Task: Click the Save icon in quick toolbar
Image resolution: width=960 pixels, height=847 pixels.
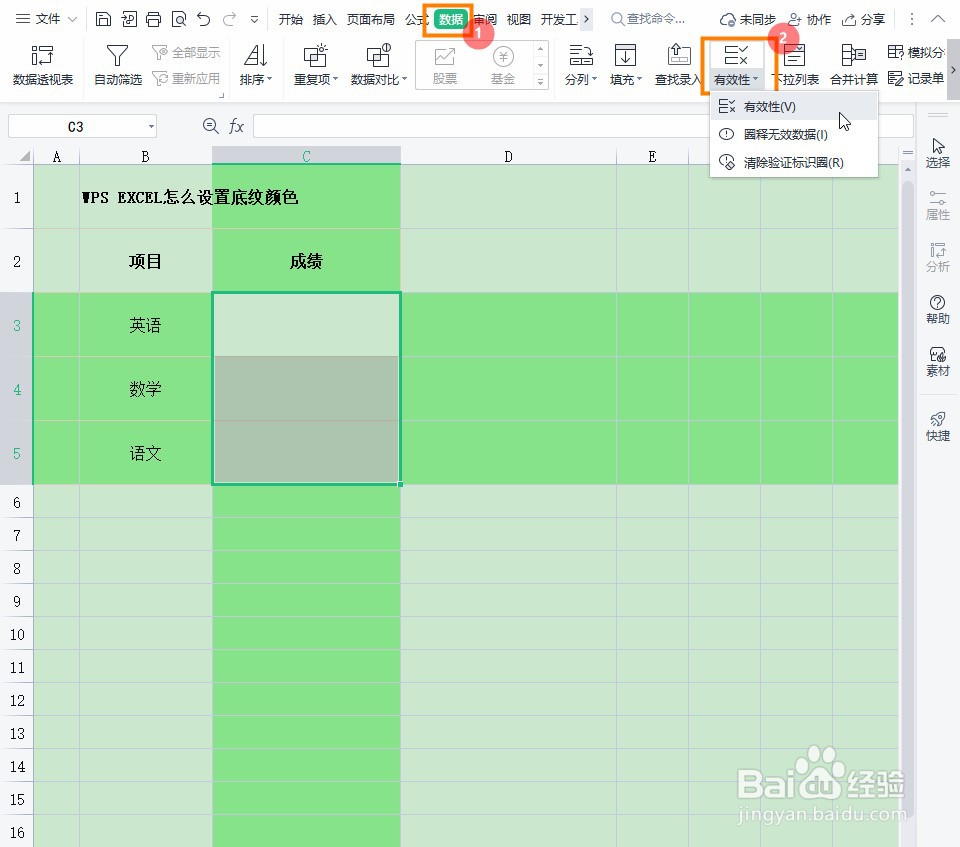Action: tap(103, 20)
